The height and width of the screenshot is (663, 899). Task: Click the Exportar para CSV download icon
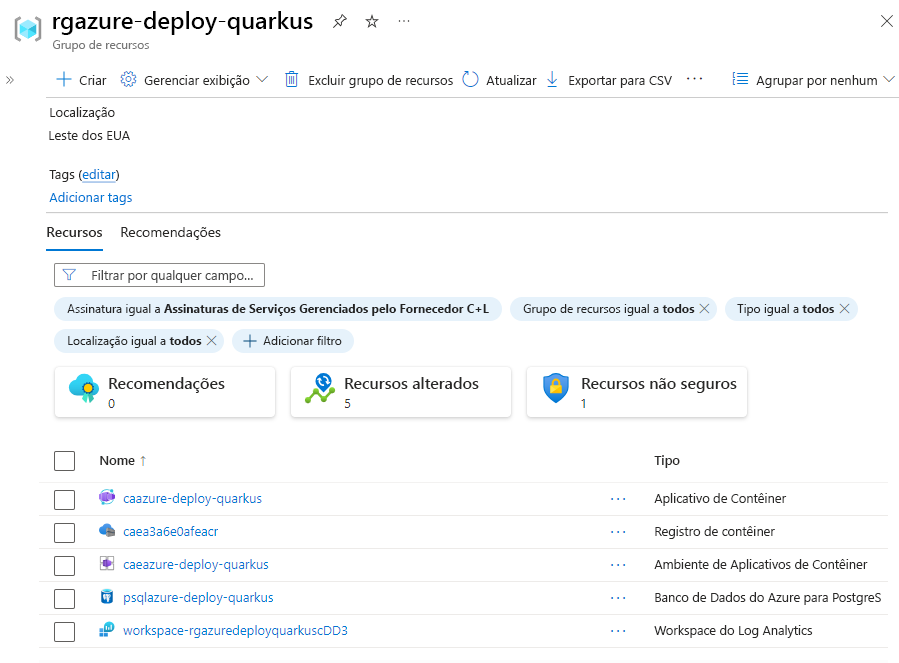552,79
